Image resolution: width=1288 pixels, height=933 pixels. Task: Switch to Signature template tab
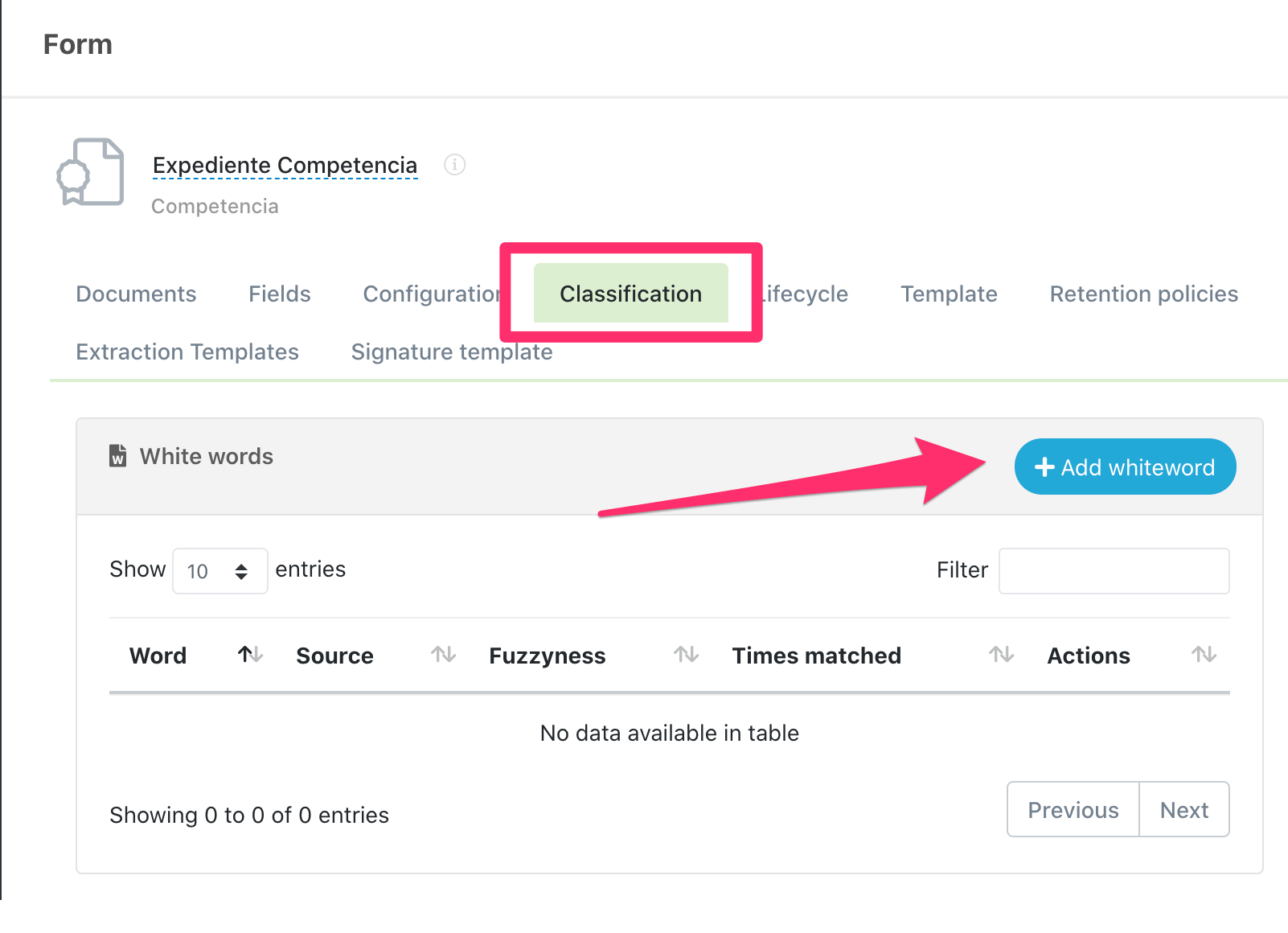pyautogui.click(x=451, y=352)
